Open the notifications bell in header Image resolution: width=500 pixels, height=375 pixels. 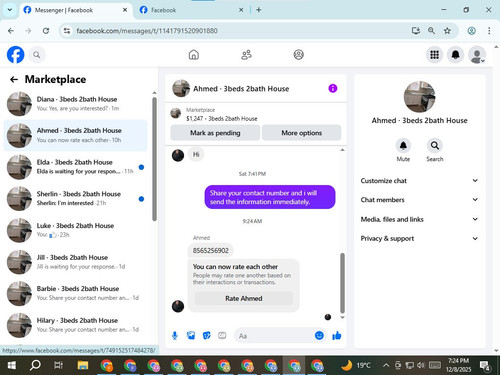[x=455, y=55]
